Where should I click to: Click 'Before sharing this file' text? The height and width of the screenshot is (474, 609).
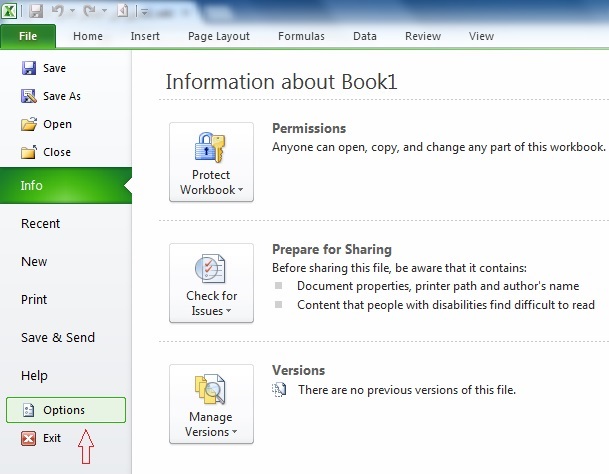(x=399, y=268)
